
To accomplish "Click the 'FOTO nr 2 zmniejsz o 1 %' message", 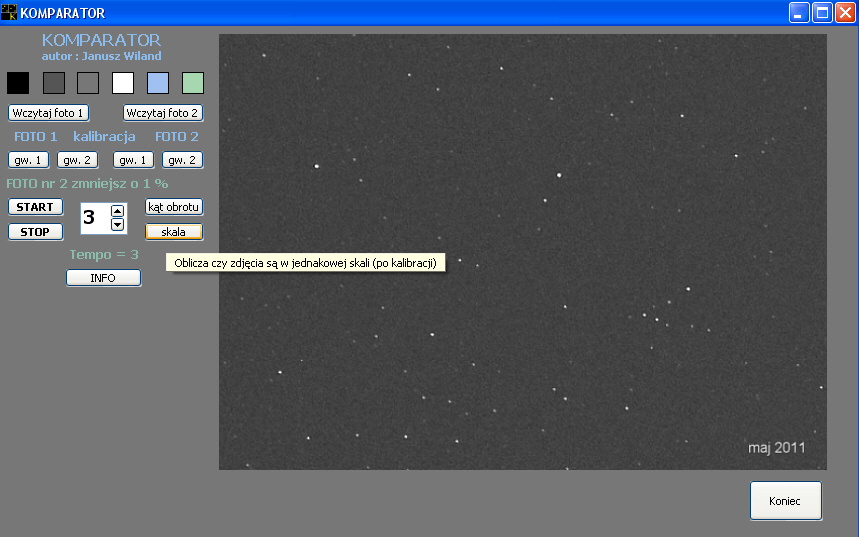I will pos(87,184).
